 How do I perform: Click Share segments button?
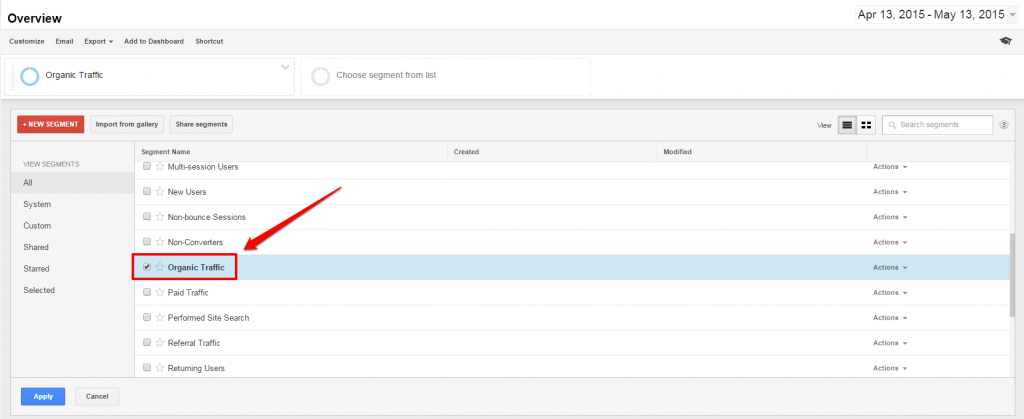[201, 124]
